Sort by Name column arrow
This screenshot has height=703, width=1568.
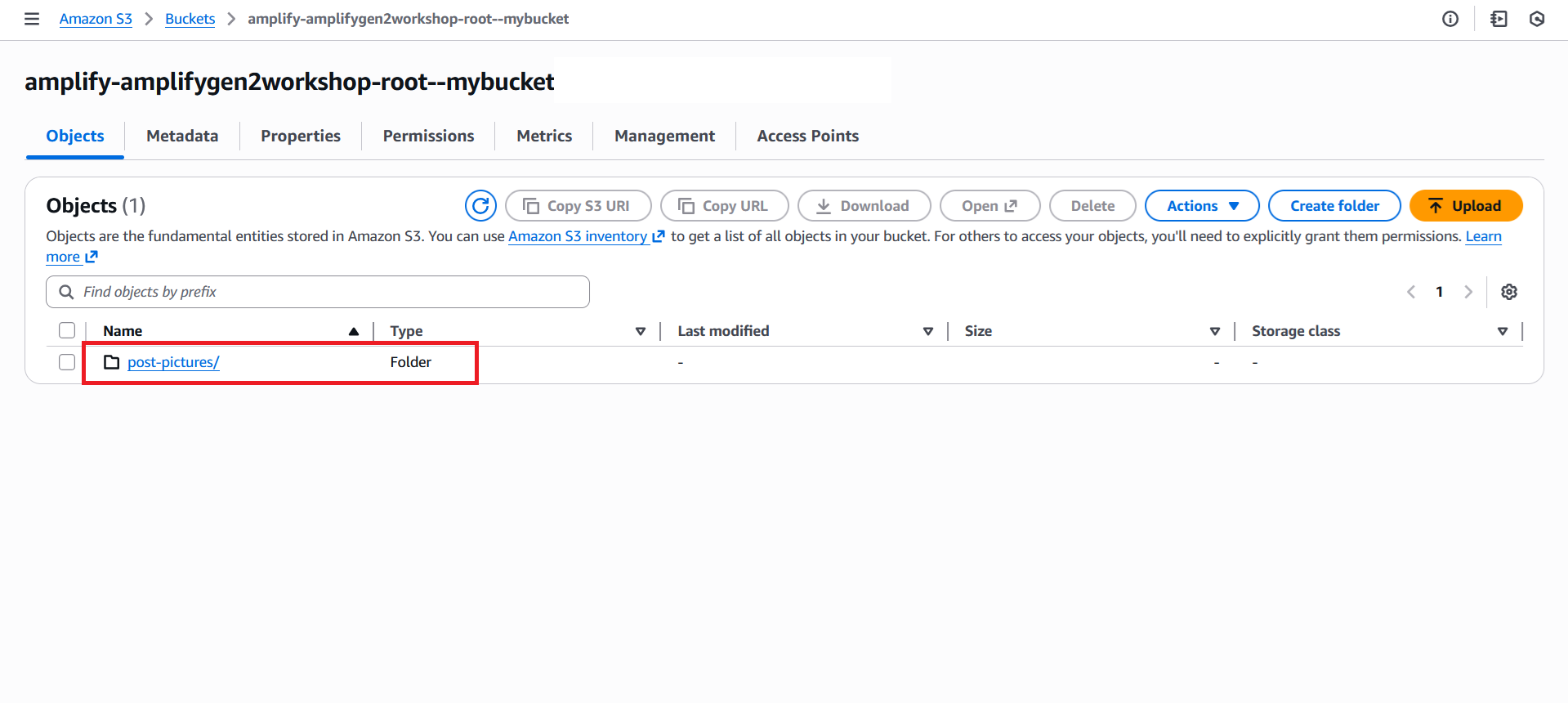pyautogui.click(x=354, y=331)
